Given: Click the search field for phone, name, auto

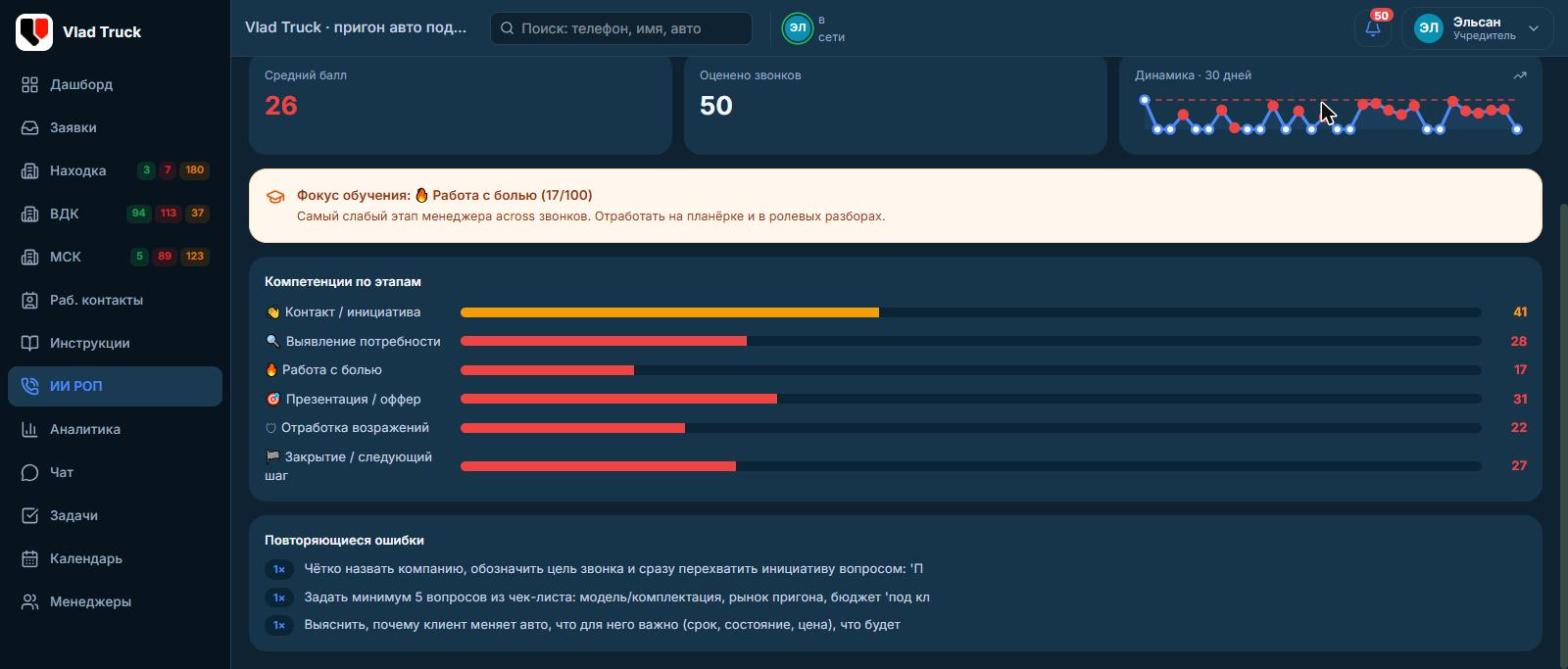Looking at the screenshot, I should 621,29.
